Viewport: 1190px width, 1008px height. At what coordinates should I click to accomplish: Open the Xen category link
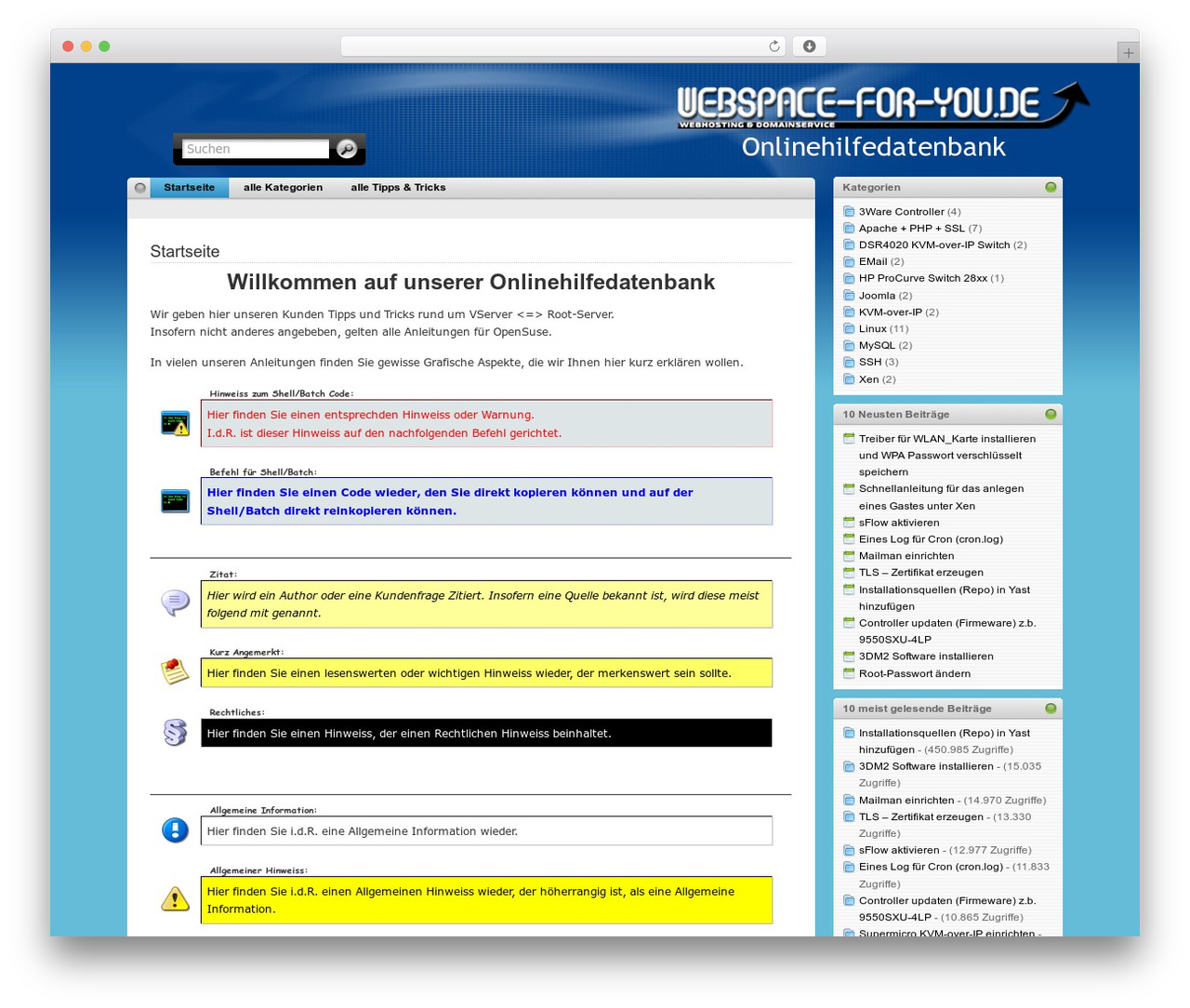(x=869, y=379)
